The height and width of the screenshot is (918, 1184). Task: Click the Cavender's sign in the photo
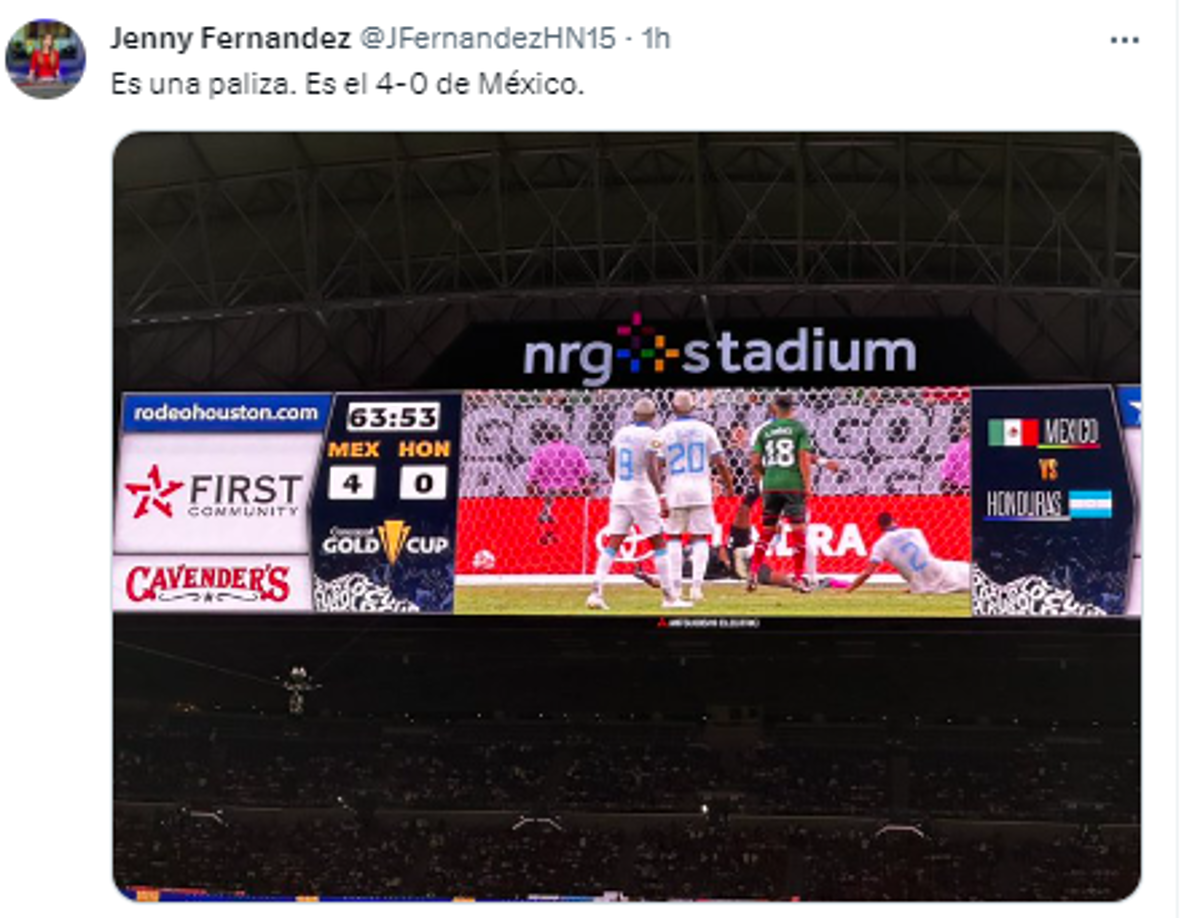(x=208, y=583)
